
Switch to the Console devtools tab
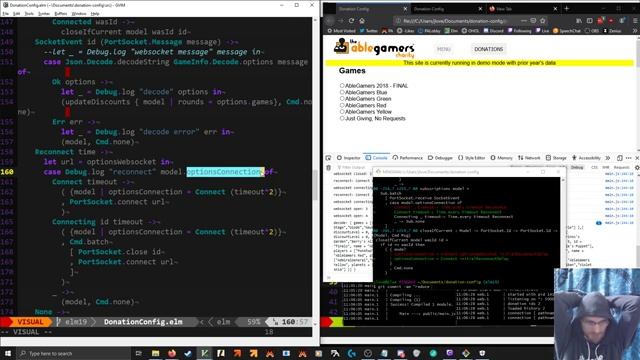click(x=376, y=158)
